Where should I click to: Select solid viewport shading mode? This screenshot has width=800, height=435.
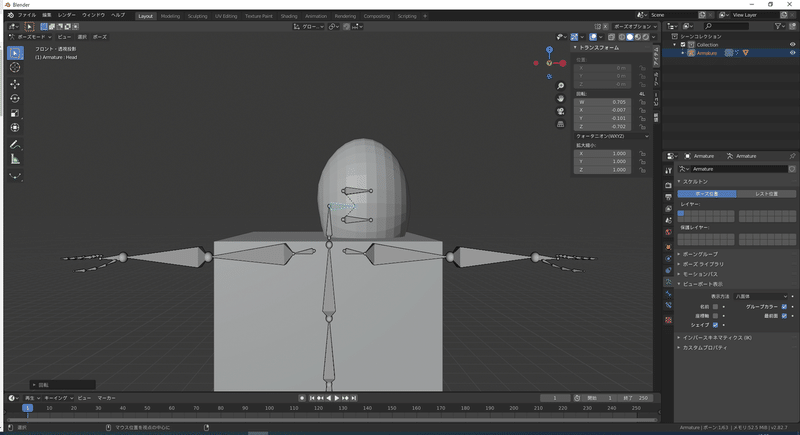click(630, 37)
